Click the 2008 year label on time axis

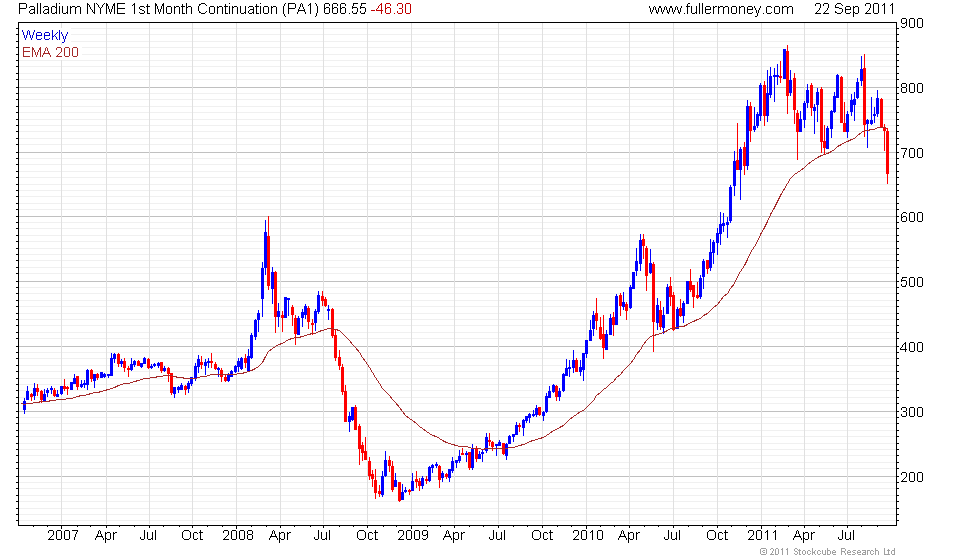238,536
